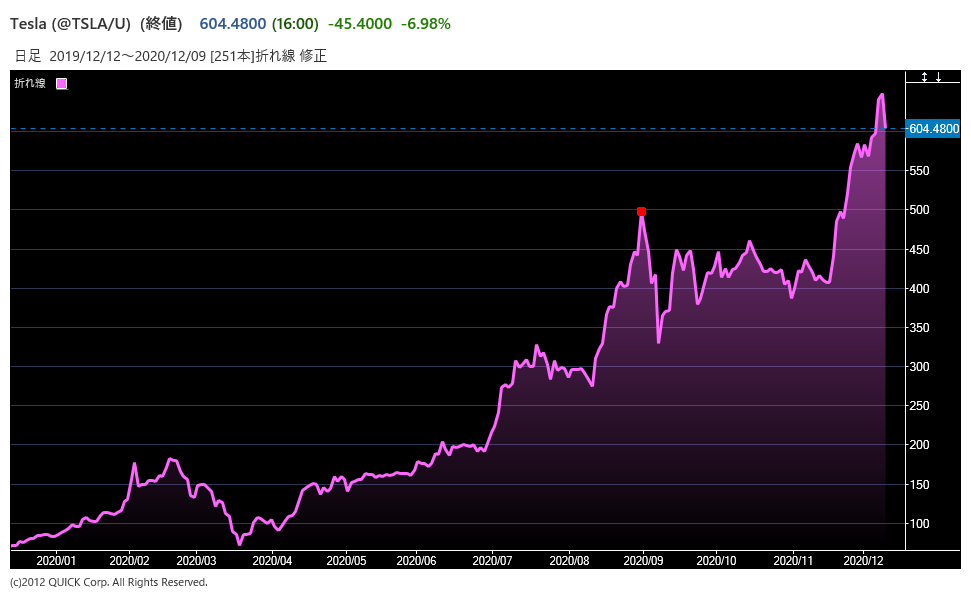
Task: Click the 250 price axis label
Action: [920, 406]
